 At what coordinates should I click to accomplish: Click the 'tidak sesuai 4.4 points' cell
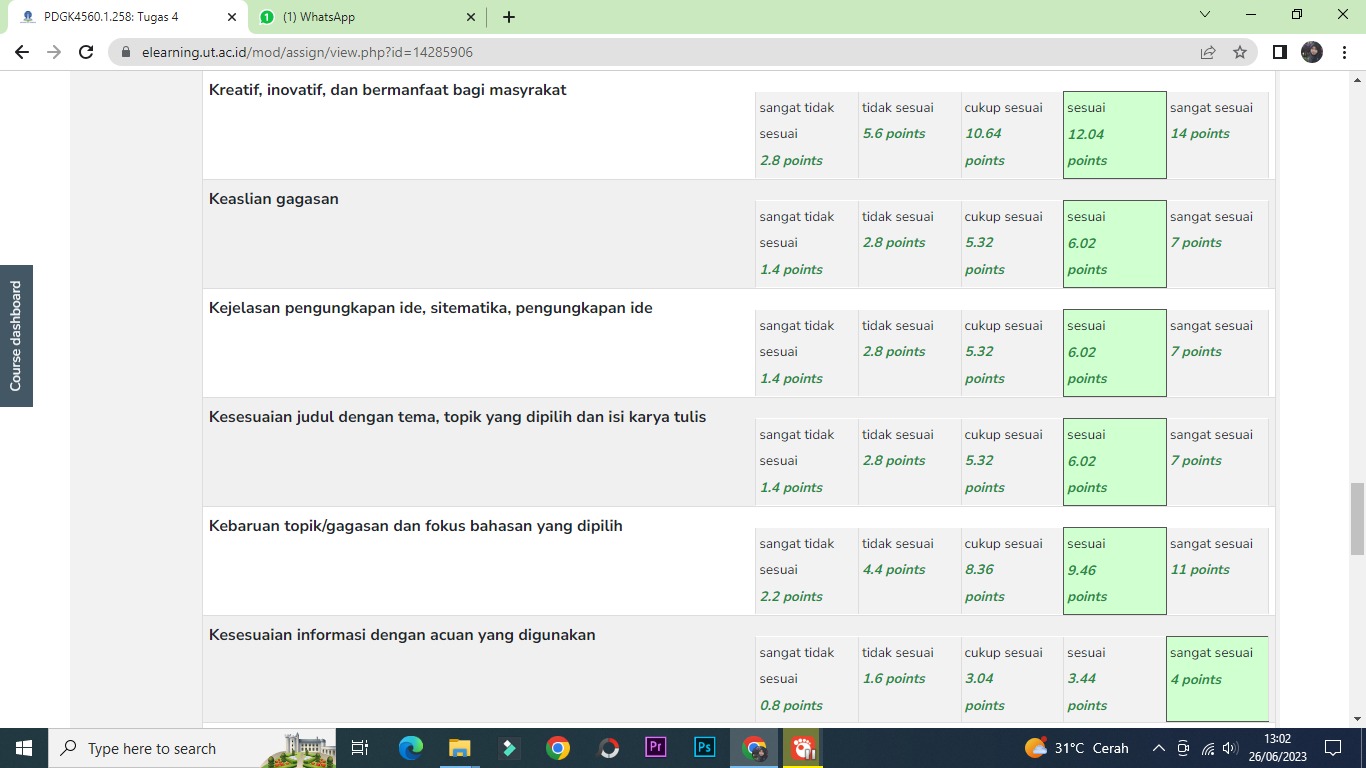(908, 571)
